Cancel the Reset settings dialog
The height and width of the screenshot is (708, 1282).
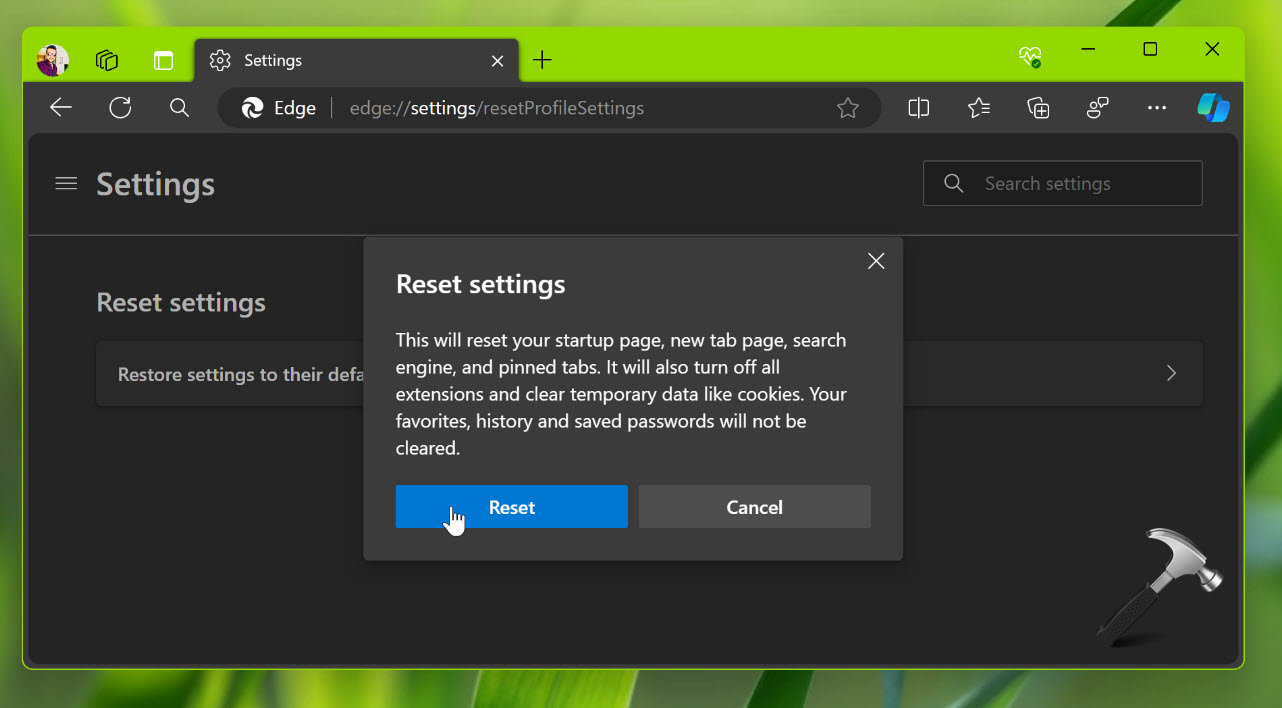(754, 507)
